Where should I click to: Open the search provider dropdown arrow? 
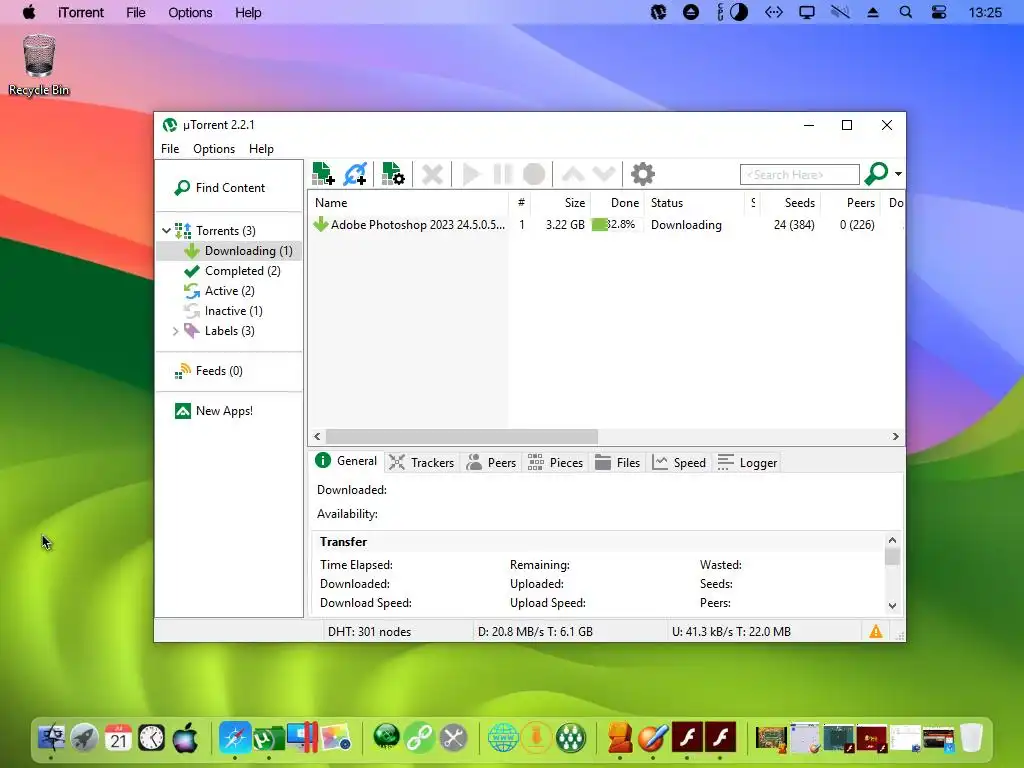coord(899,174)
